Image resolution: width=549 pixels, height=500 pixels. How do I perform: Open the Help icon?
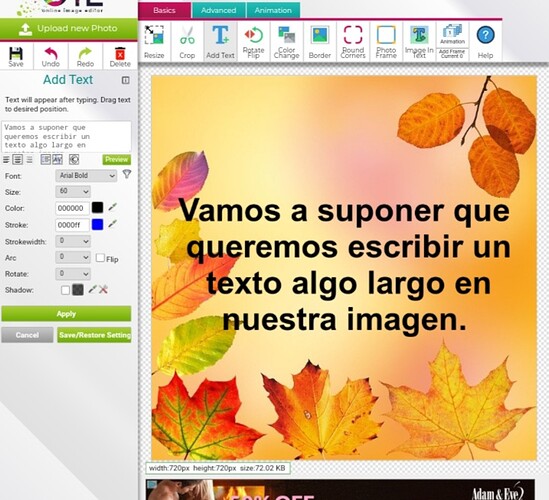click(485, 41)
